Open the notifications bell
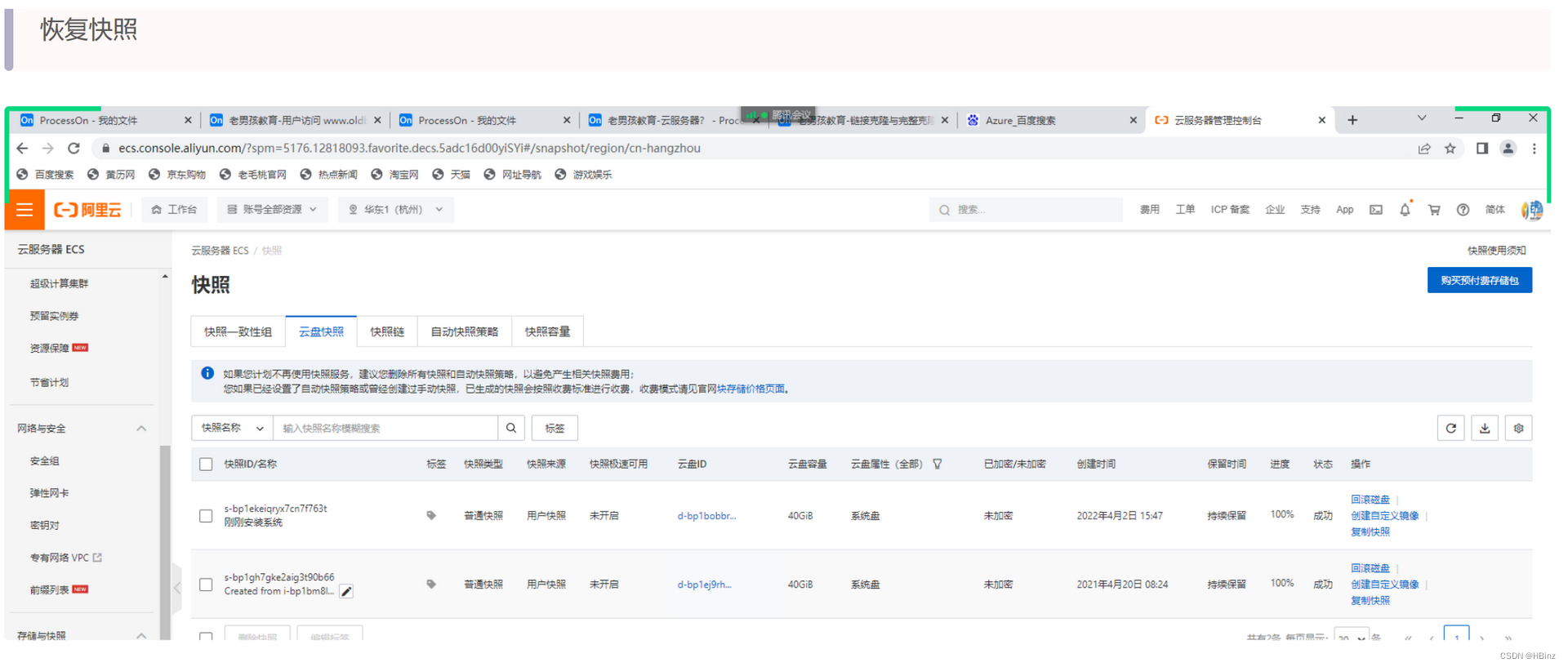1568x667 pixels. coord(1405,210)
